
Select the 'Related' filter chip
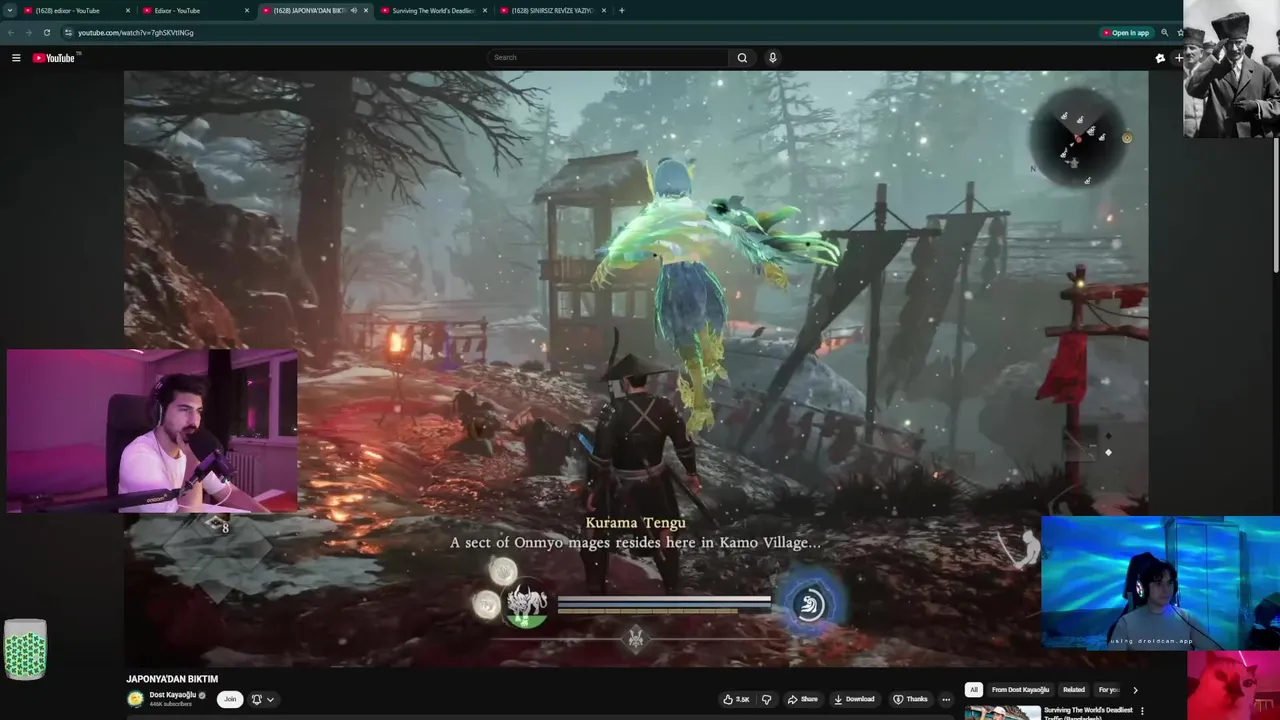[1074, 690]
